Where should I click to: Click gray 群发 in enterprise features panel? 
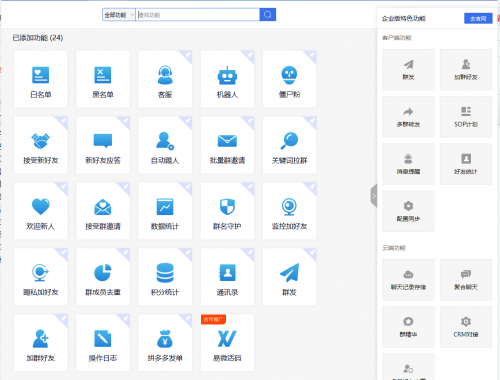pos(408,70)
